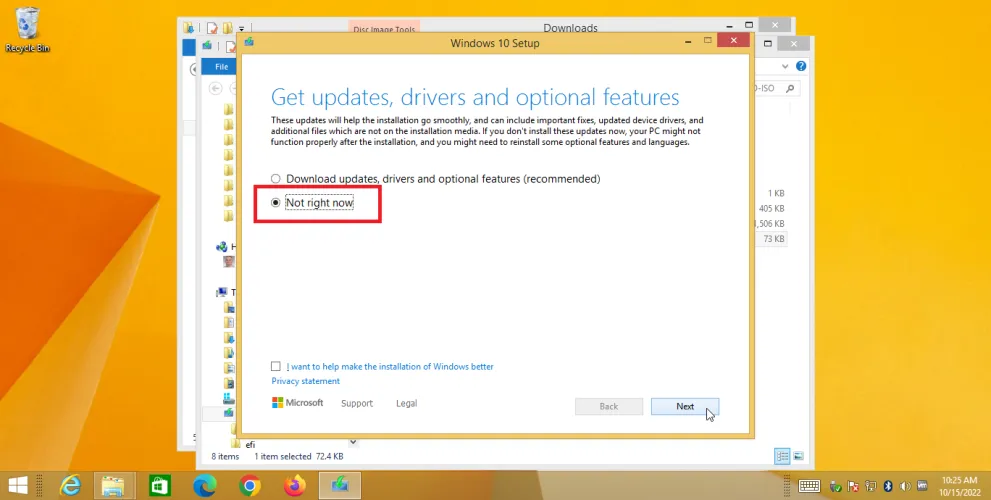Image resolution: width=991 pixels, height=500 pixels.
Task: Click the taskbar clock showing 10:25 AM
Action: click(x=959, y=485)
